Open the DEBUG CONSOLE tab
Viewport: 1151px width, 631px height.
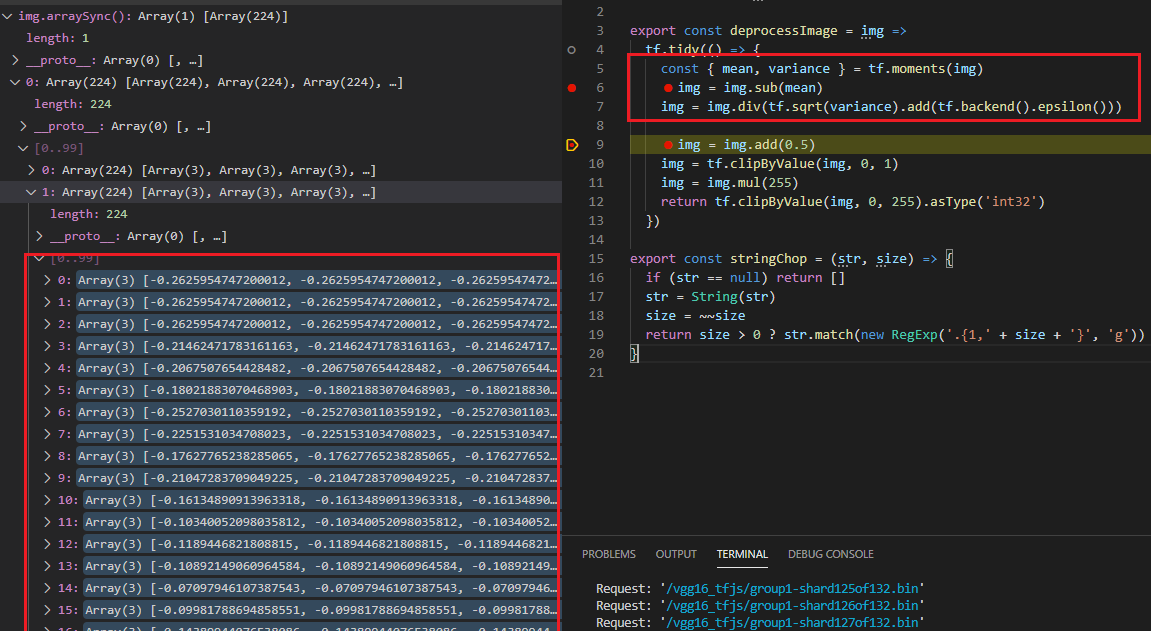tap(831, 555)
